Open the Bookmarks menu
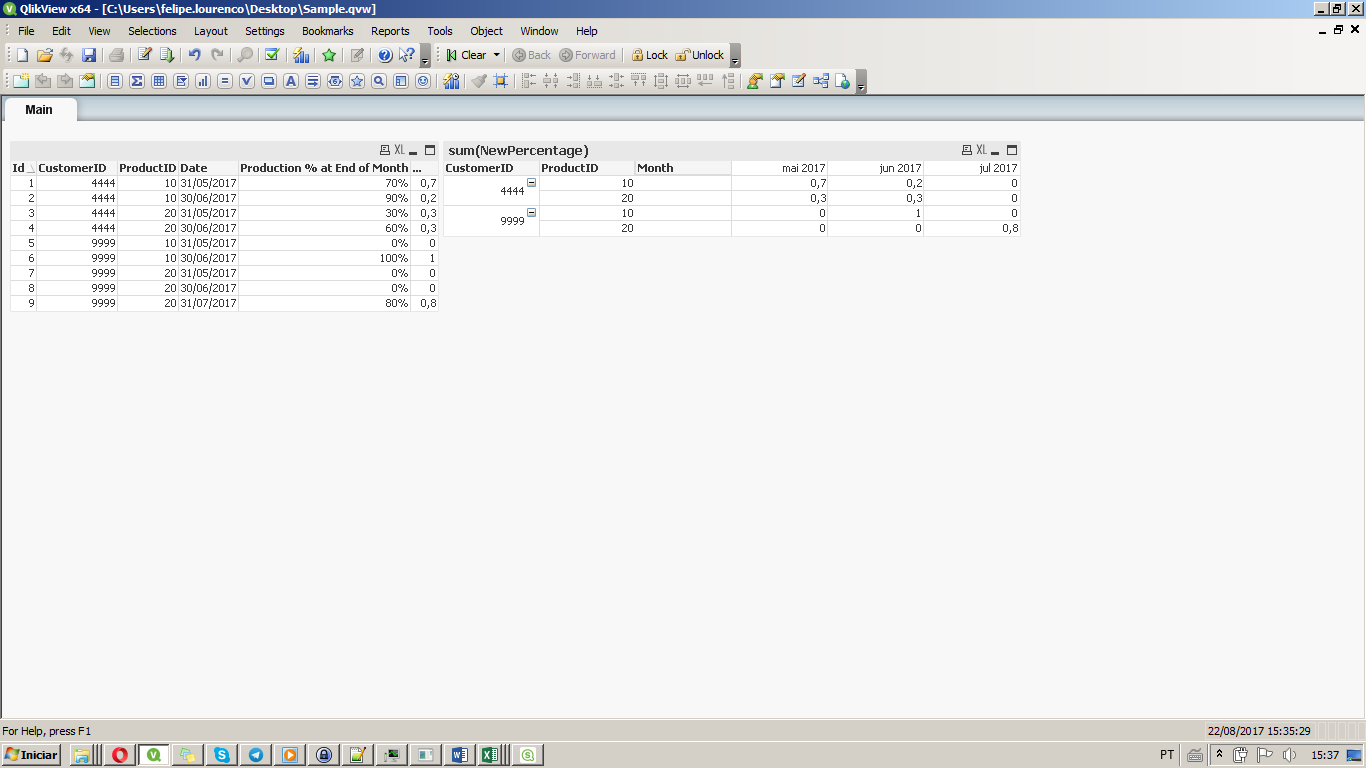The image size is (1366, 768). click(x=327, y=31)
